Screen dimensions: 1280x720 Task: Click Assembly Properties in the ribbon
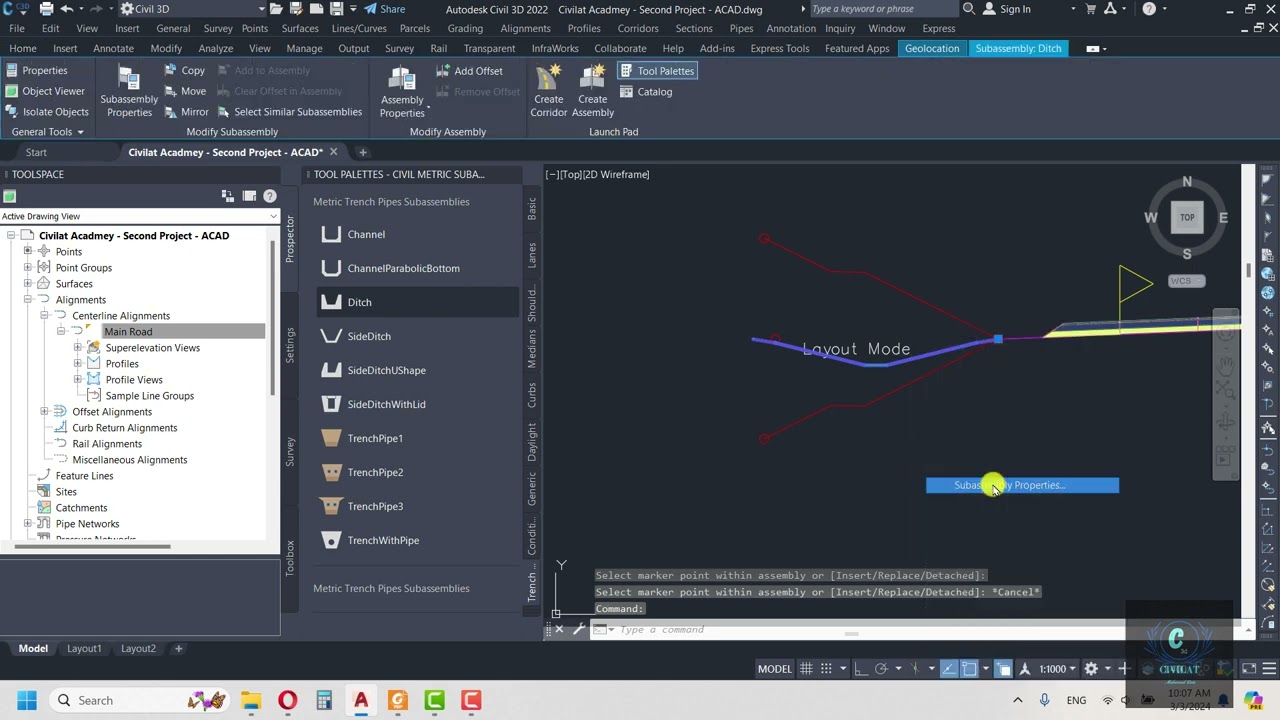click(x=402, y=90)
